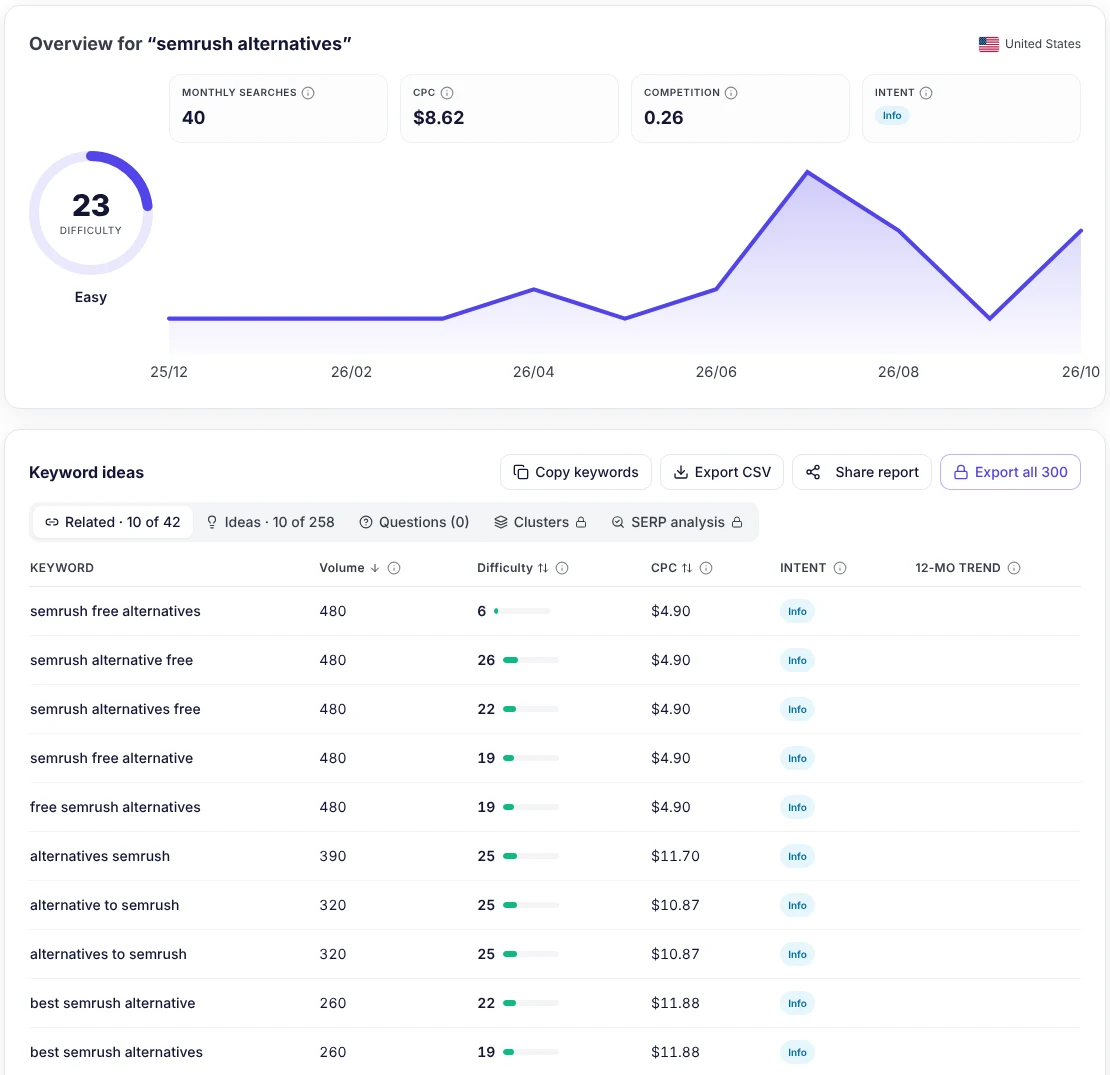Image resolution: width=1110 pixels, height=1075 pixels.
Task: Click the $8.62 CPC value in overview
Action: pos(439,117)
